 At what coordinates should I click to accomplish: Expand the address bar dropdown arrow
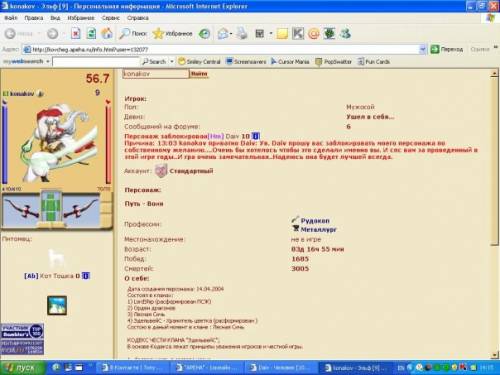422,49
